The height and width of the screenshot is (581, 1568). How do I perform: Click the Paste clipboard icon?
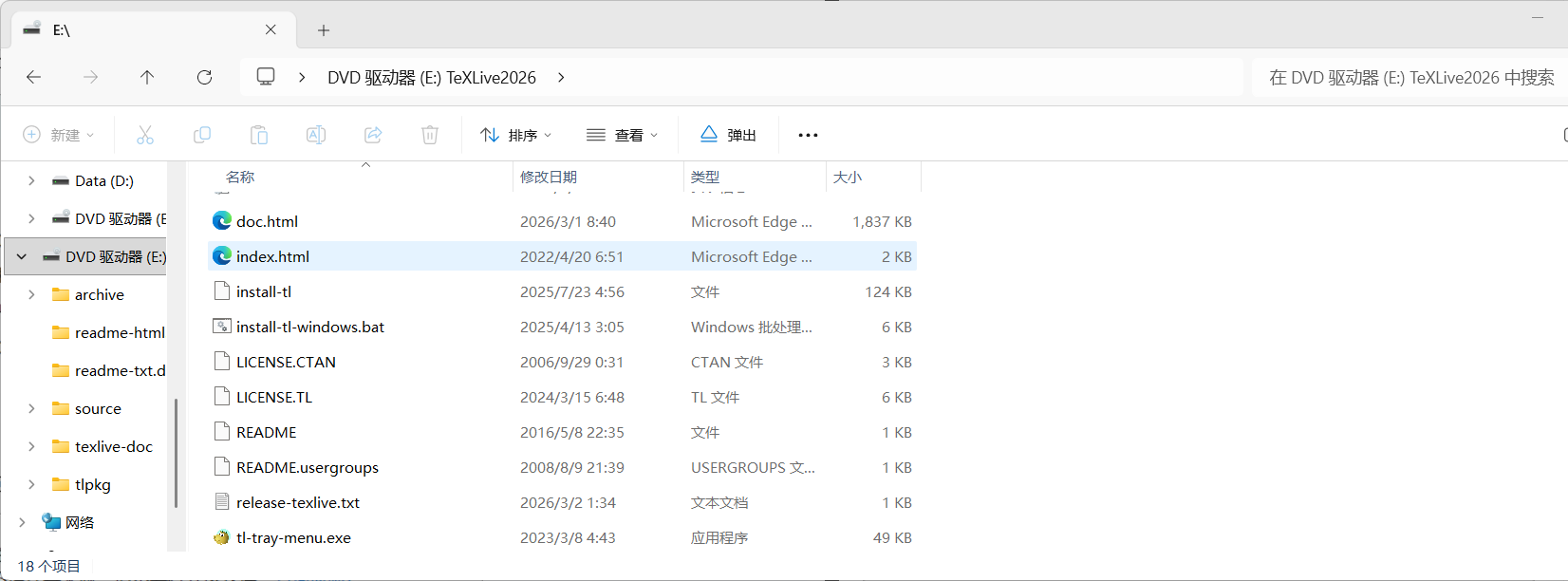pos(259,135)
